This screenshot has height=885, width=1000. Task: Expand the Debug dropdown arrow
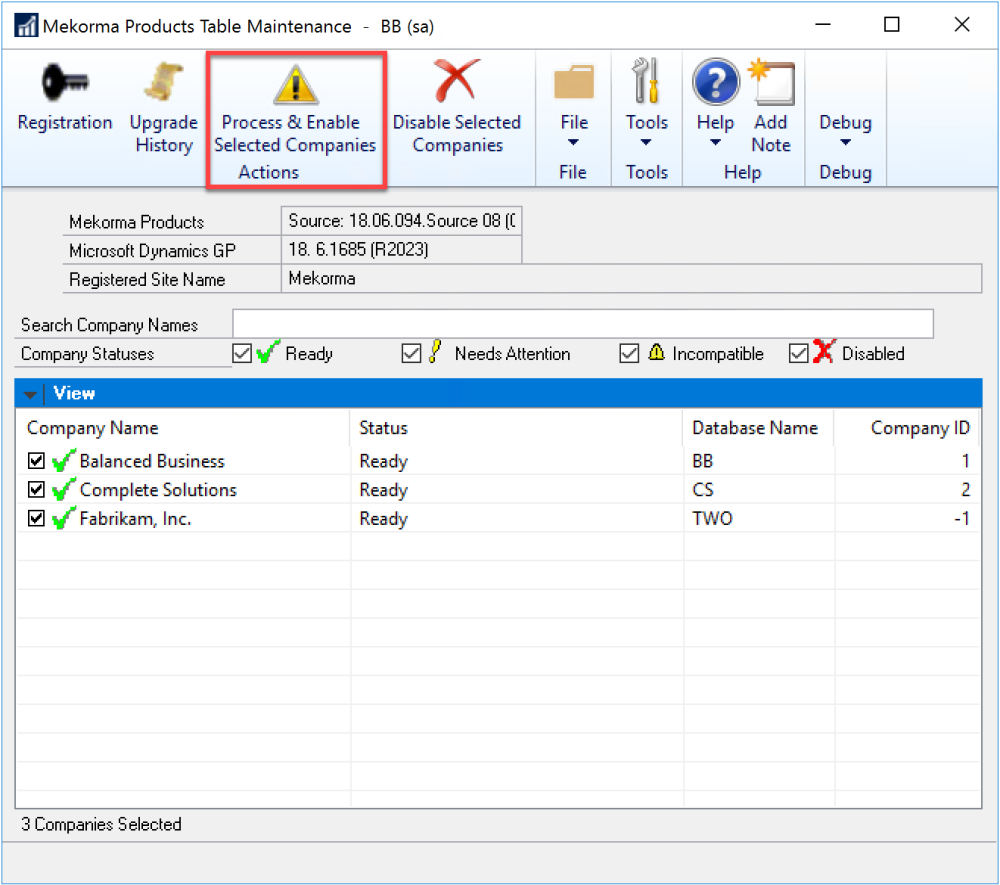[x=845, y=142]
